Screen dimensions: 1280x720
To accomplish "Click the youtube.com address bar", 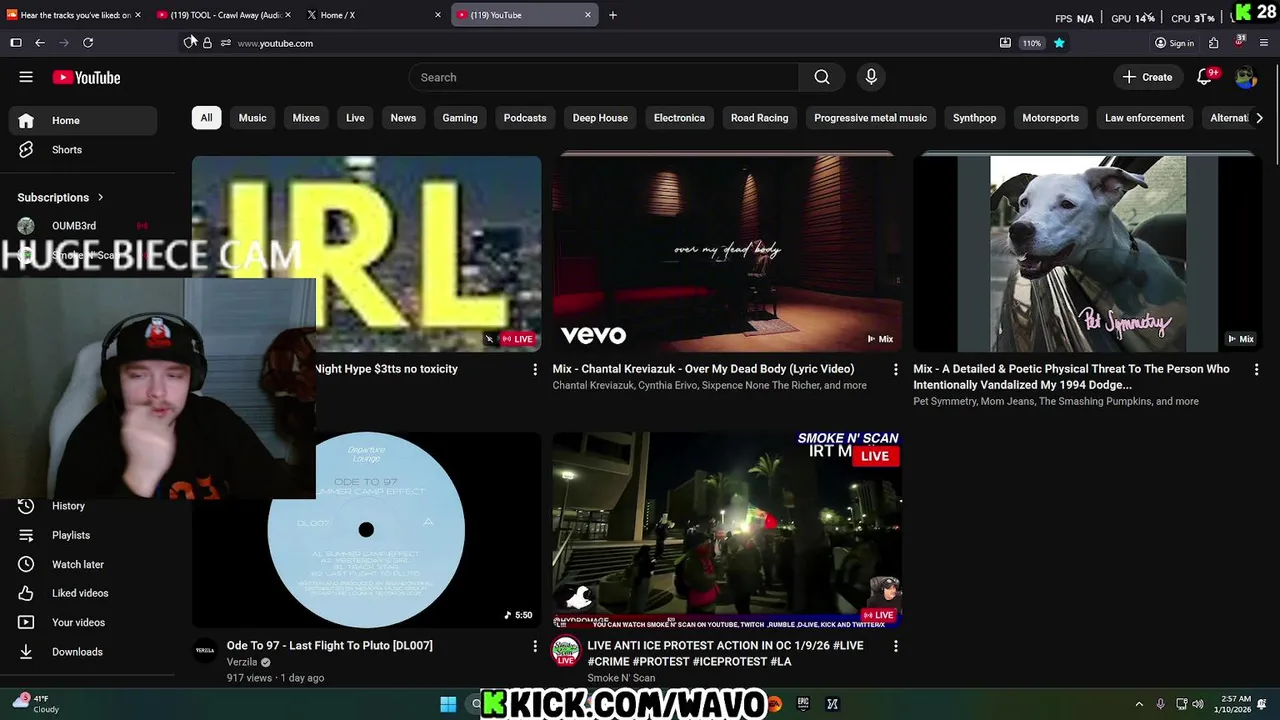I will 275,43.
